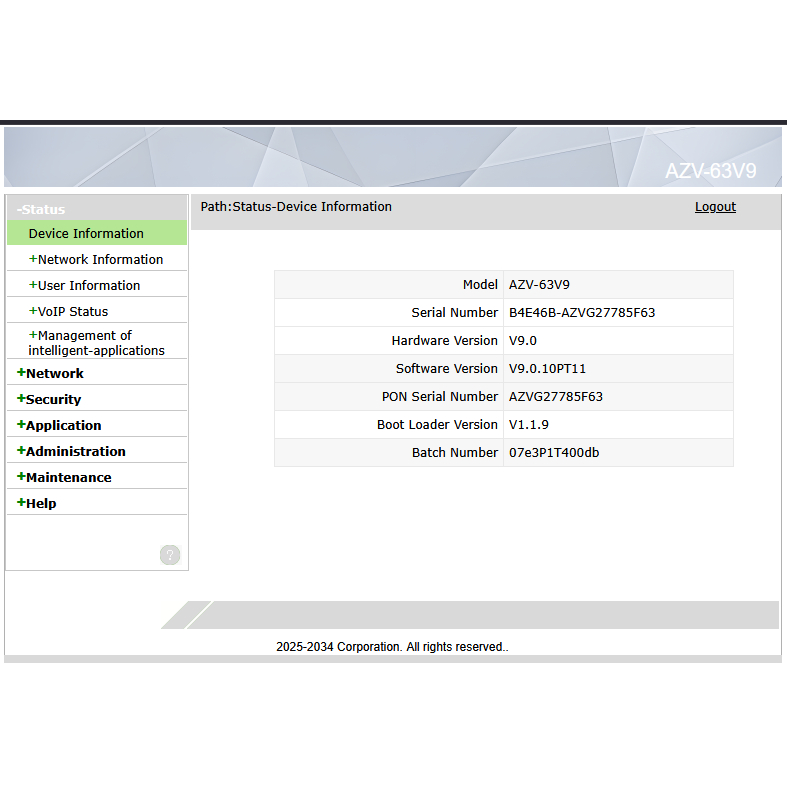The width and height of the screenshot is (787, 787).
Task: Click the Batch Number value 07e3P1T400db
Action: click(554, 453)
